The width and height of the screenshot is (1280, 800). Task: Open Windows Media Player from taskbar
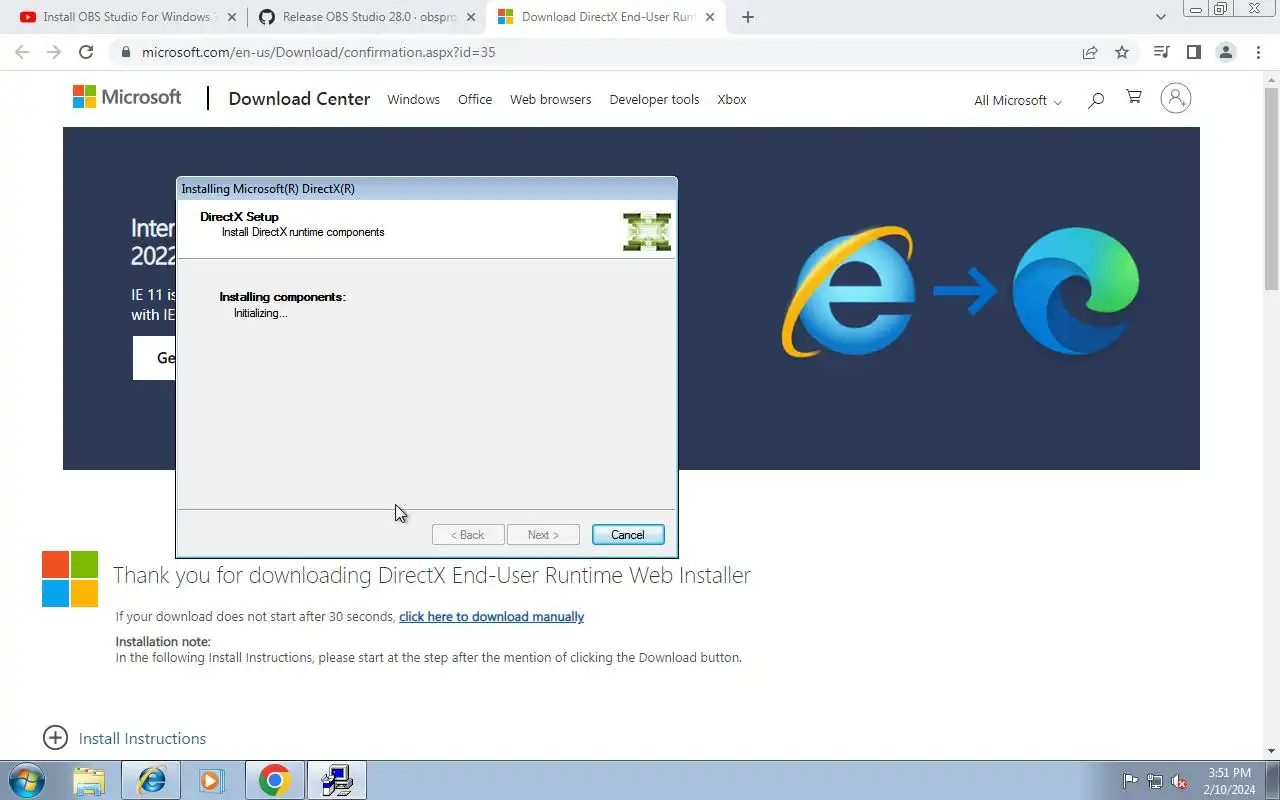(211, 780)
